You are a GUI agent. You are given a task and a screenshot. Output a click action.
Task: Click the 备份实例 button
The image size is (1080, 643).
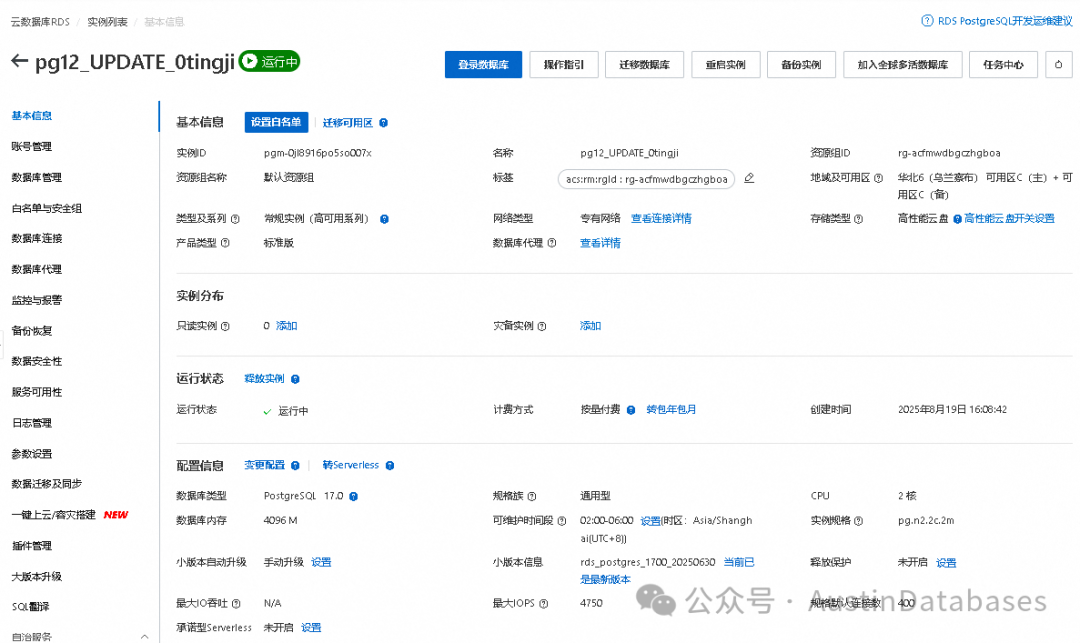click(x=801, y=65)
